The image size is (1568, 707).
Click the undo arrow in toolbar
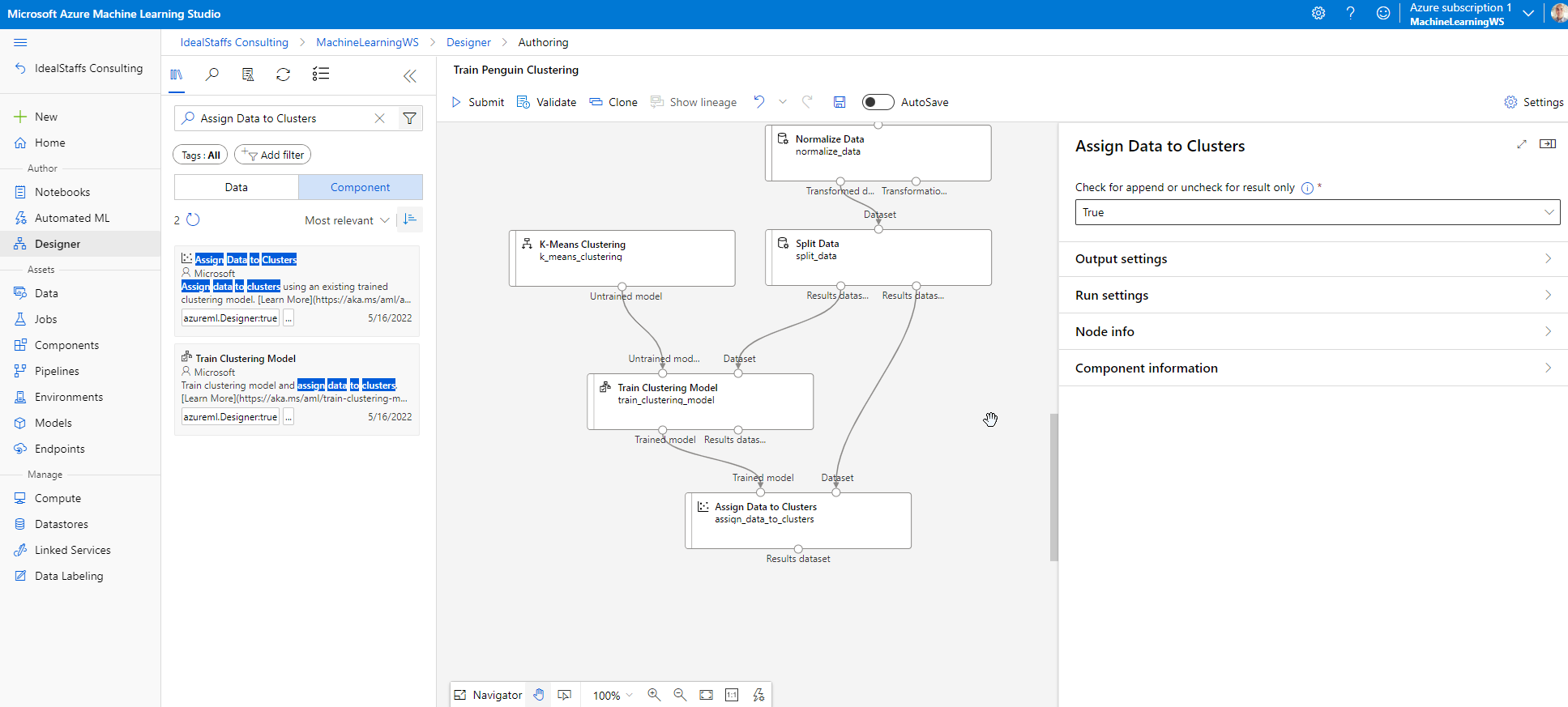click(759, 102)
